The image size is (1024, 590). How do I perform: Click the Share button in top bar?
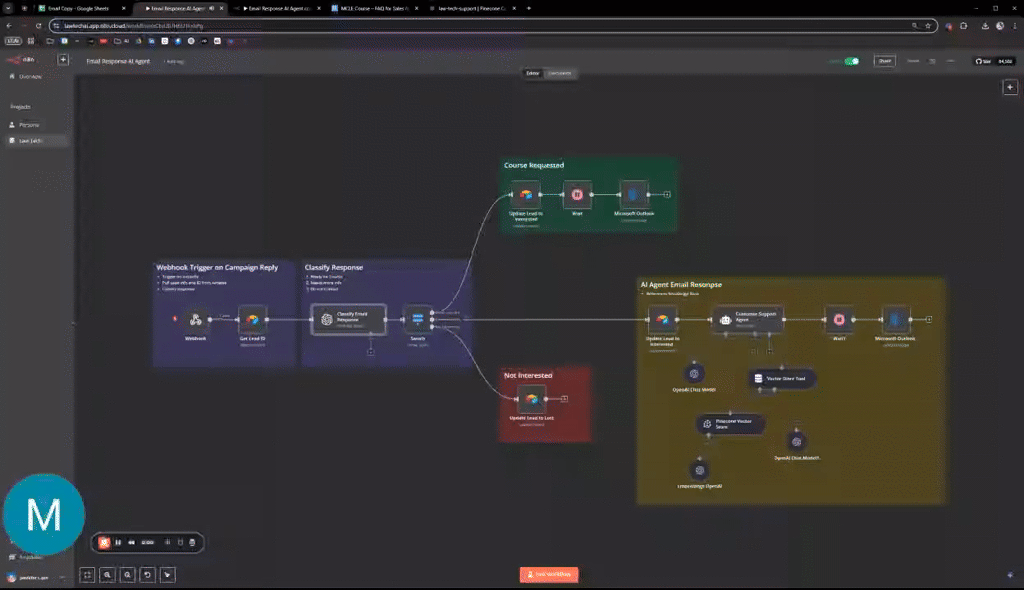click(884, 61)
